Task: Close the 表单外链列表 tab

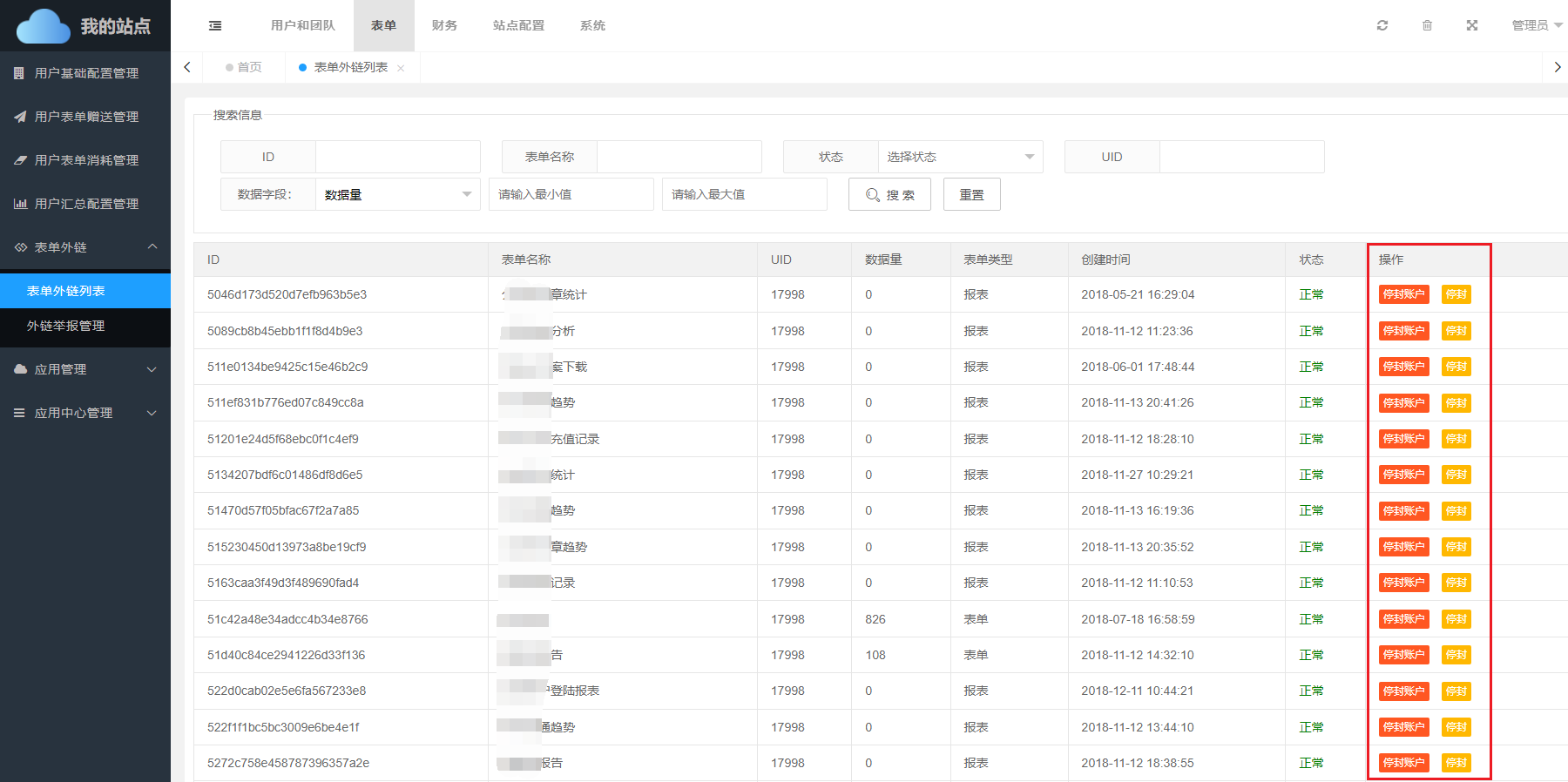Action: pyautogui.click(x=401, y=68)
